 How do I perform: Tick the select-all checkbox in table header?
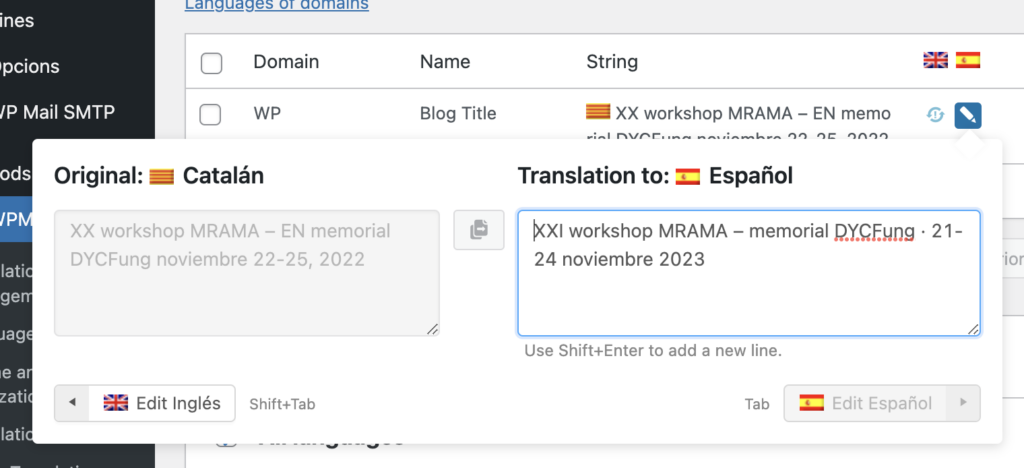[211, 63]
